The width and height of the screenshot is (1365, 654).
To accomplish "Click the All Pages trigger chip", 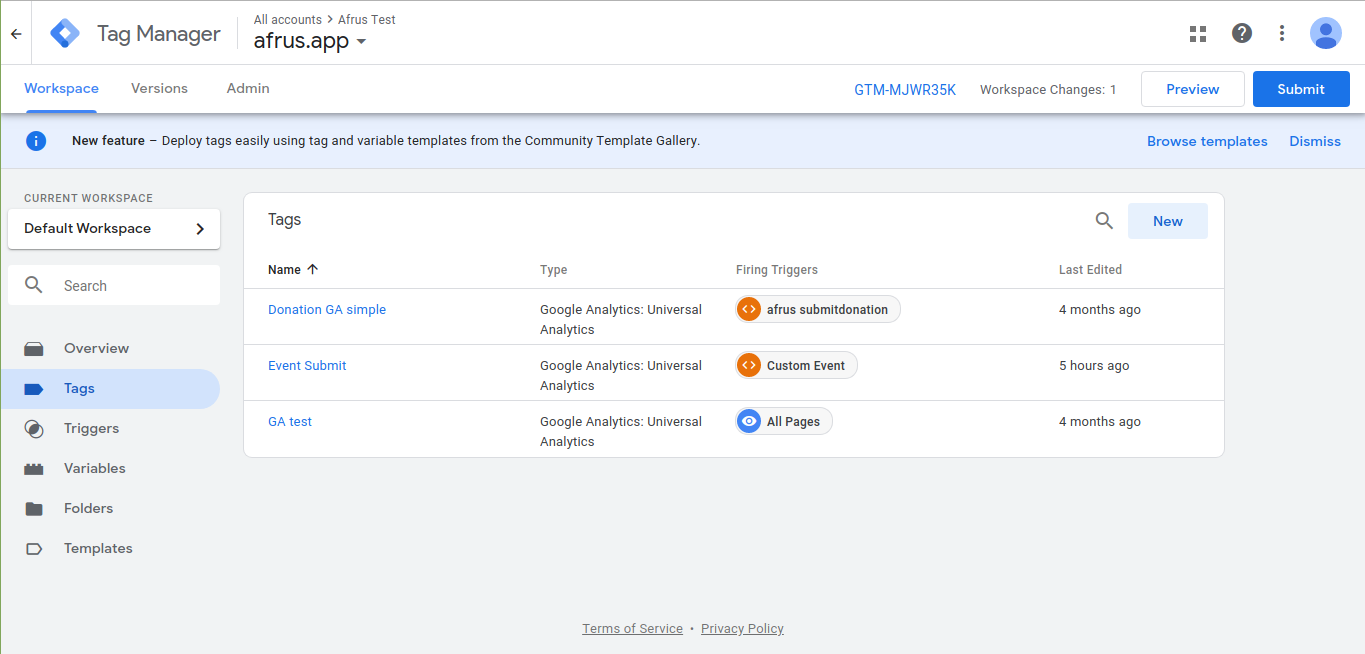I will pyautogui.click(x=784, y=422).
